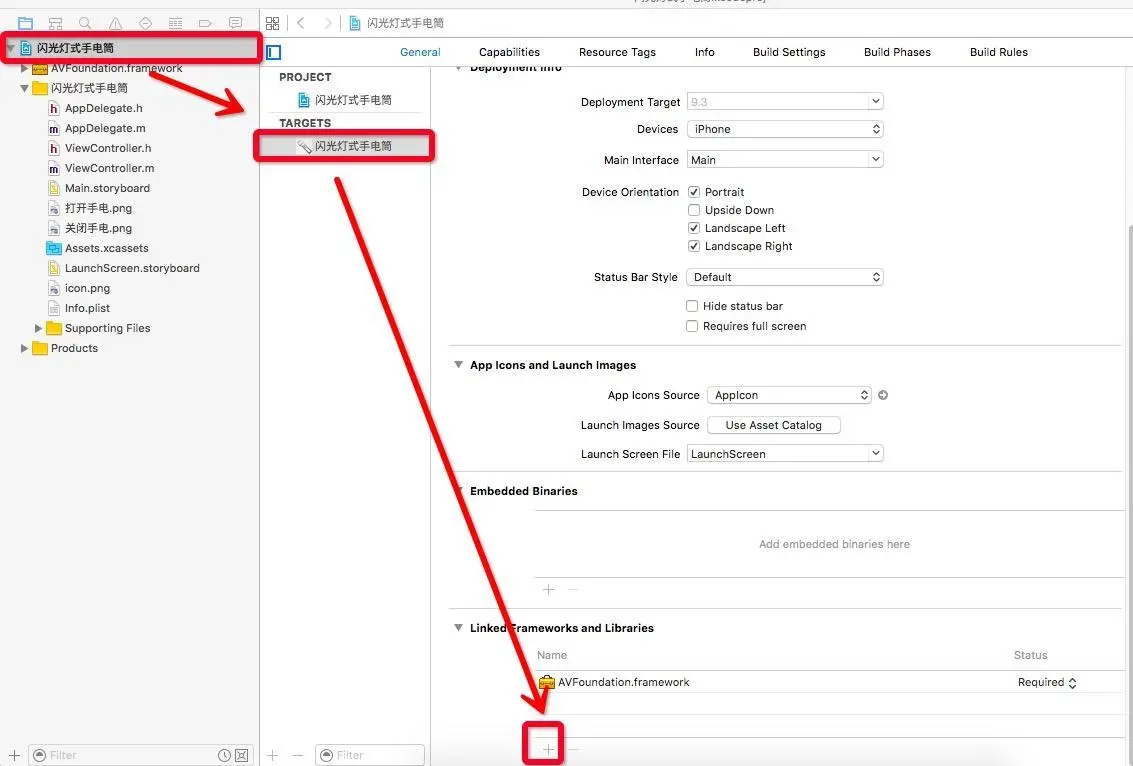Viewport: 1133px width, 766px height.
Task: Open AppDelegate.h in the navigator
Action: click(x=103, y=108)
